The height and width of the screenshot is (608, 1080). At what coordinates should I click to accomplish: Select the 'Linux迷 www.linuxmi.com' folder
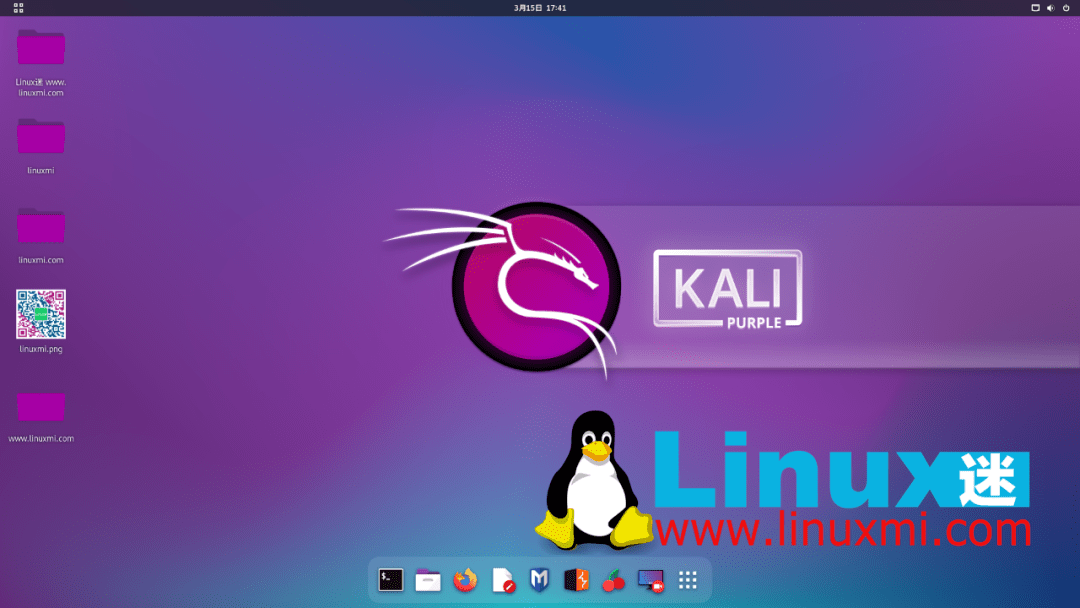pyautogui.click(x=41, y=47)
